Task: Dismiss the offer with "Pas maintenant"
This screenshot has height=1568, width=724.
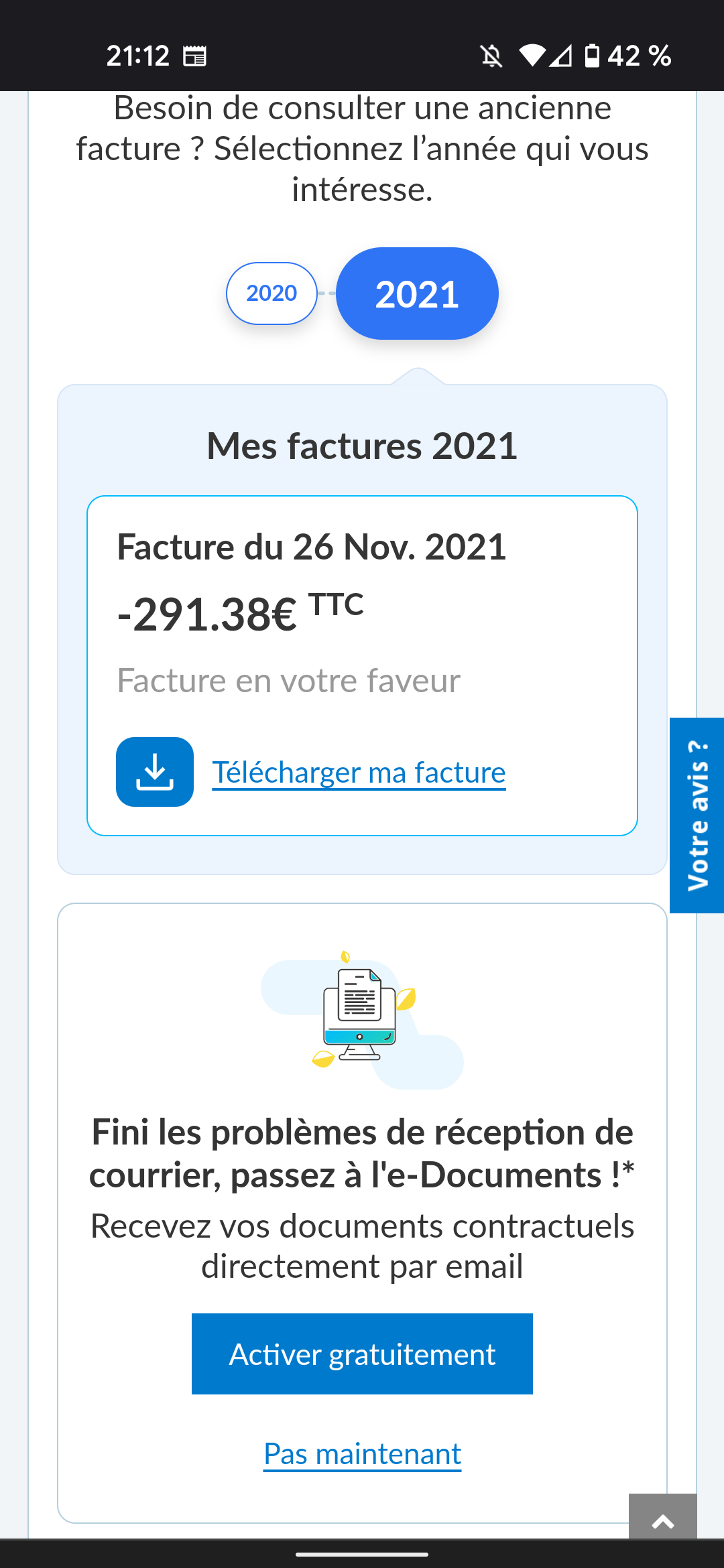Action: [x=362, y=1454]
